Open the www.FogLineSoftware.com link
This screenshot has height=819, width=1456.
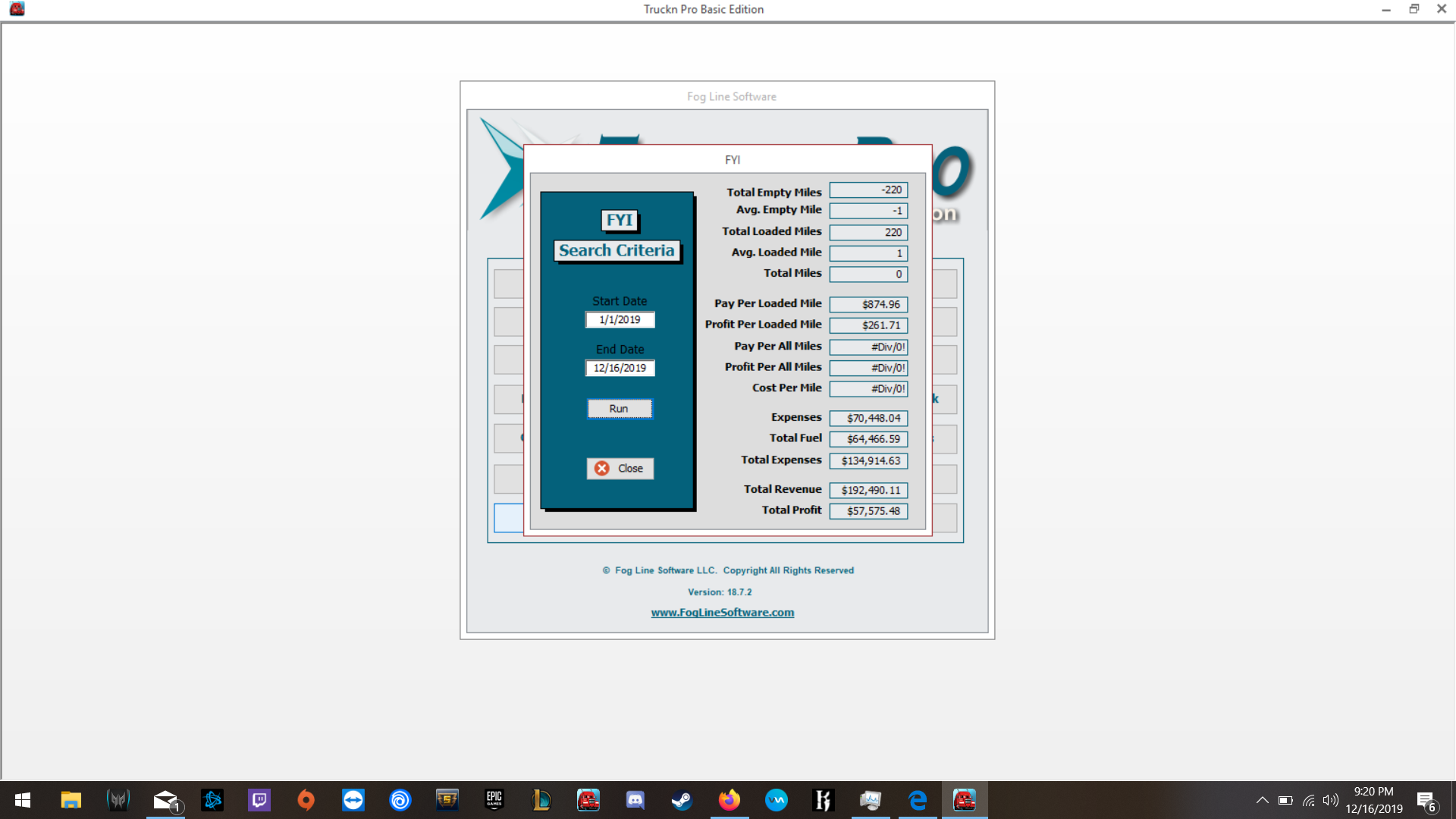(x=722, y=612)
